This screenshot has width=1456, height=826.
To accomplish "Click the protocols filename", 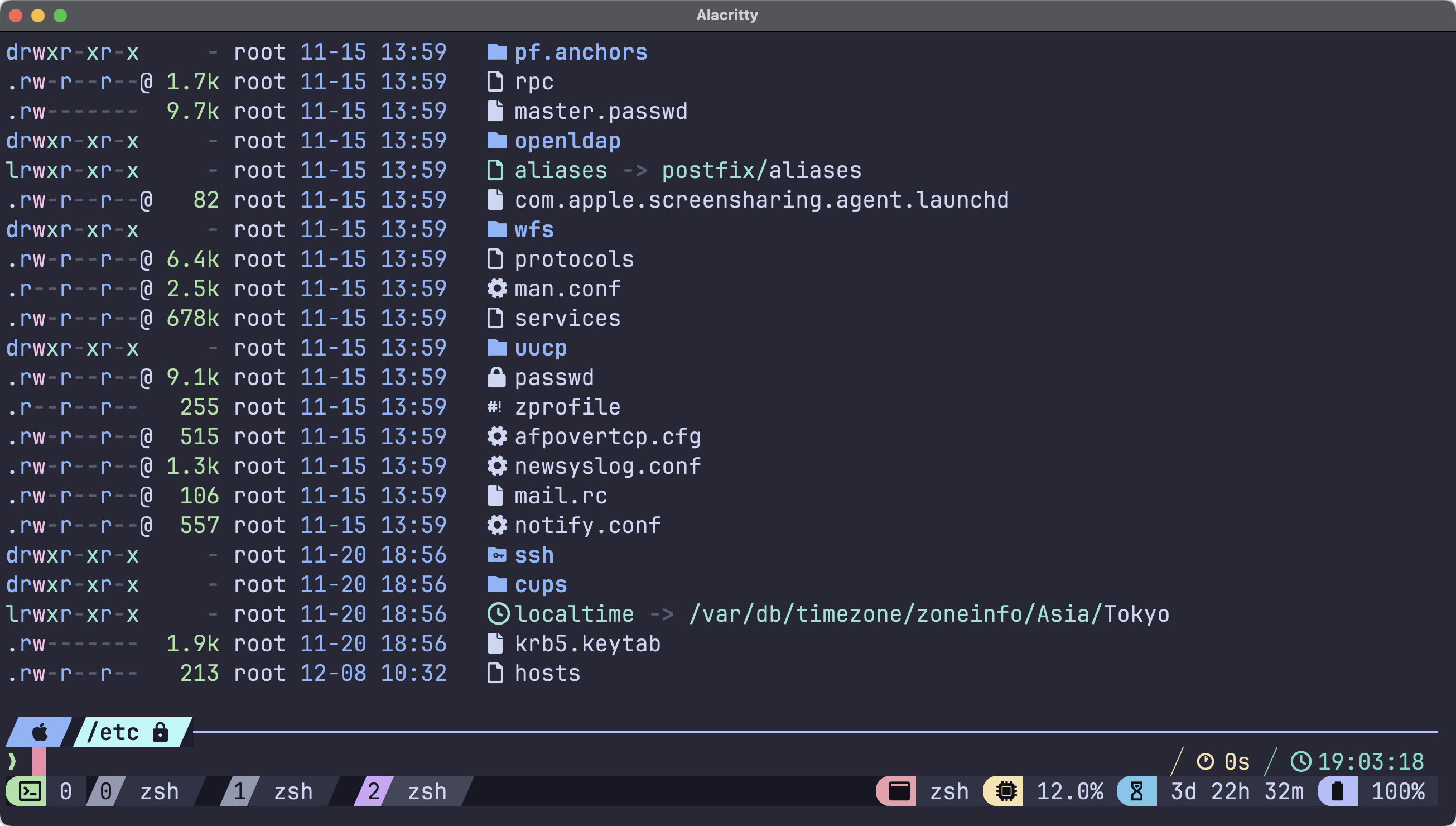I will 574,260.
